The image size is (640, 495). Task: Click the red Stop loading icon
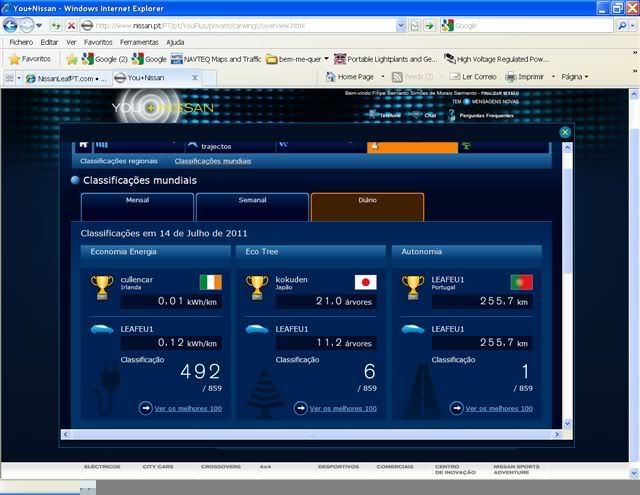tap(71, 26)
